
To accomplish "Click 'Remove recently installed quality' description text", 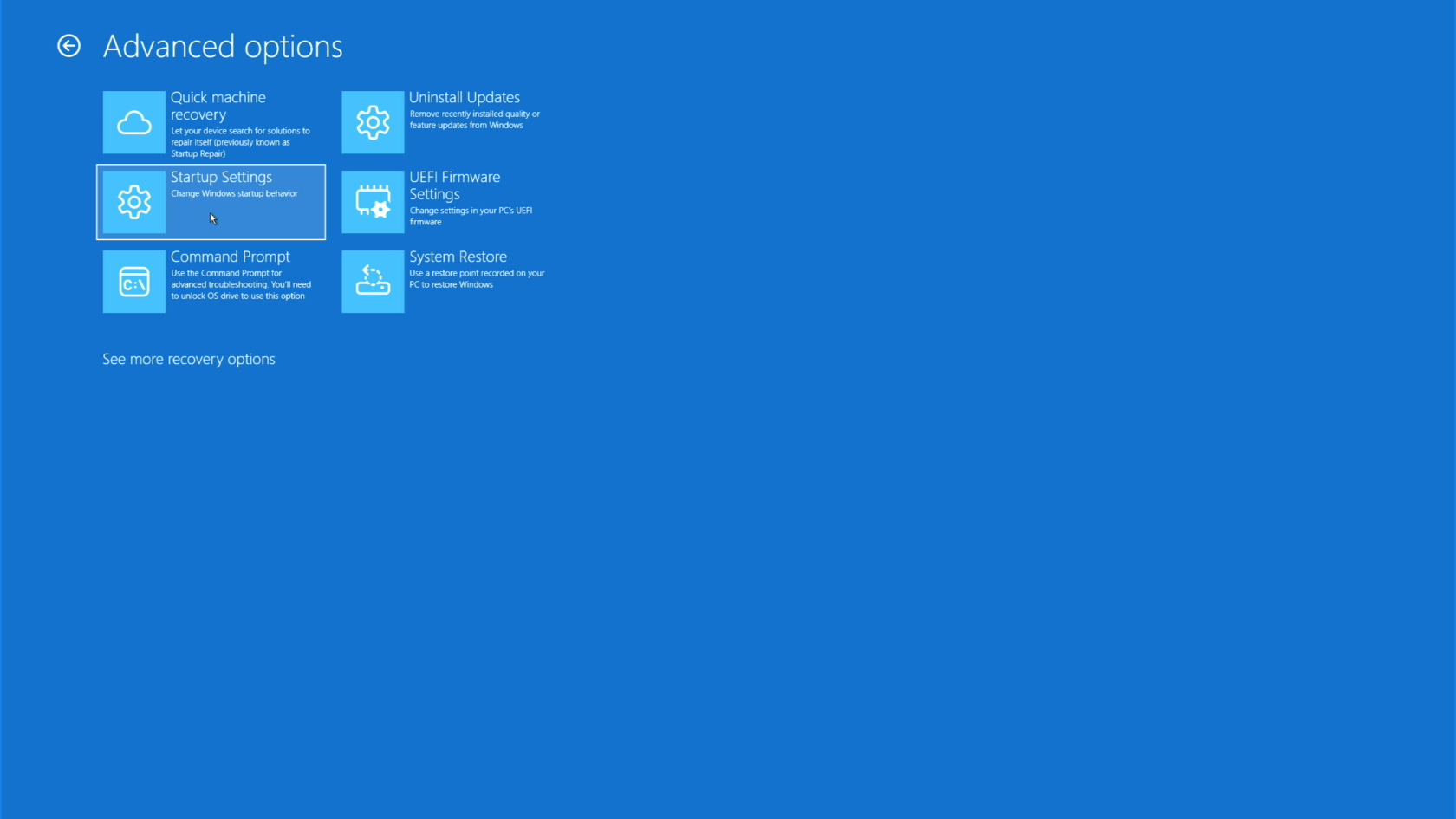I will pos(475,120).
